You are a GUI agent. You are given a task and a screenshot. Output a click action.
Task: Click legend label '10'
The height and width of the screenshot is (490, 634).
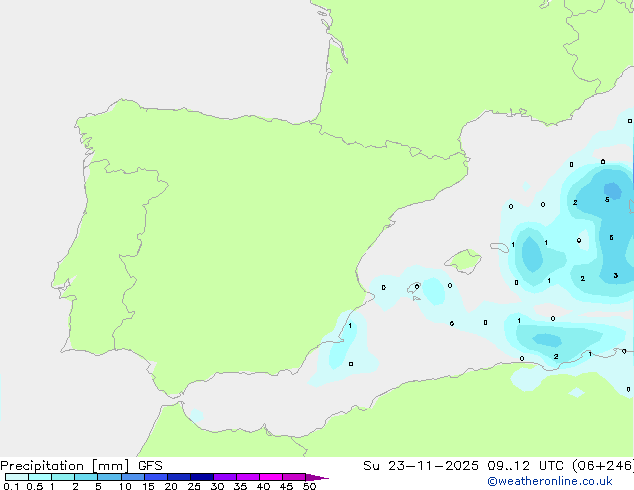tap(125, 486)
